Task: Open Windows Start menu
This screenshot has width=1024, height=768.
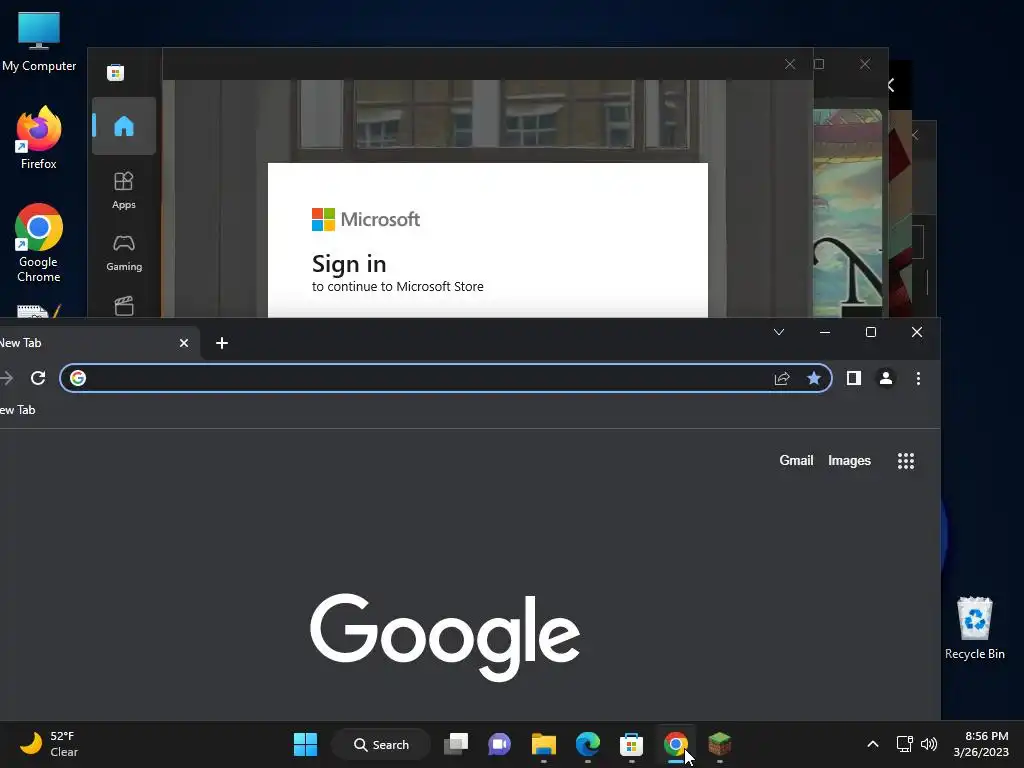Action: (305, 744)
